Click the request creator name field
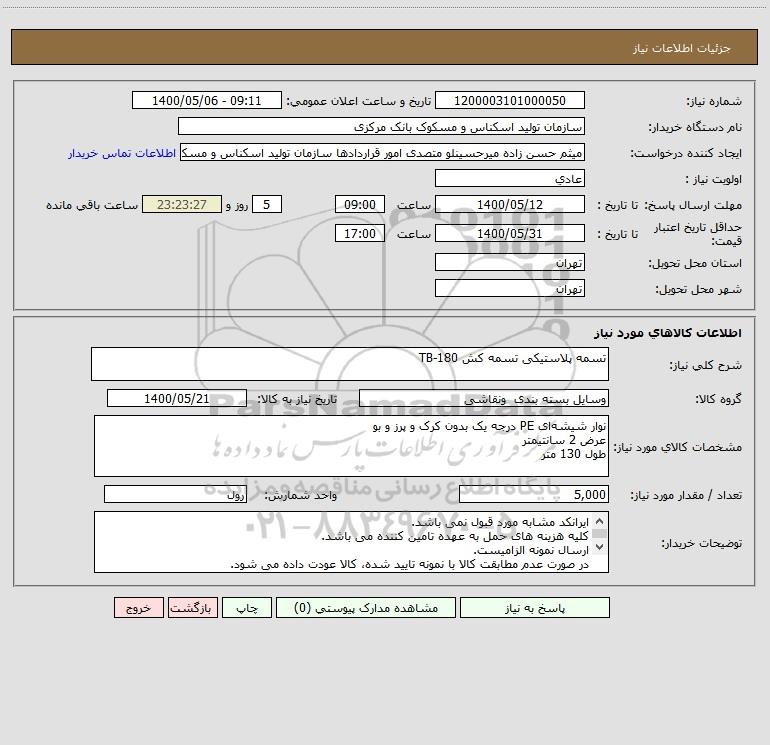Viewport: 770px width, 745px height. tap(383, 152)
